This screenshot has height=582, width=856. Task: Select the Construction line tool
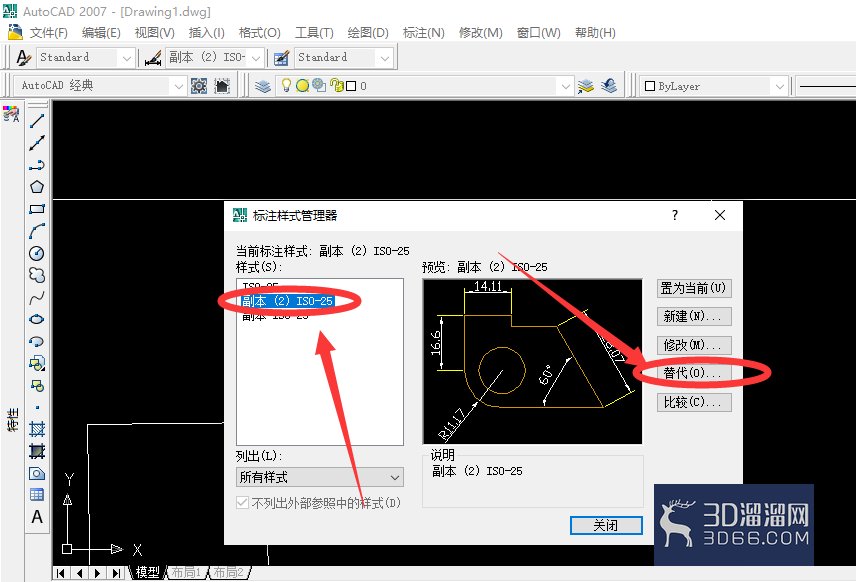click(x=37, y=143)
